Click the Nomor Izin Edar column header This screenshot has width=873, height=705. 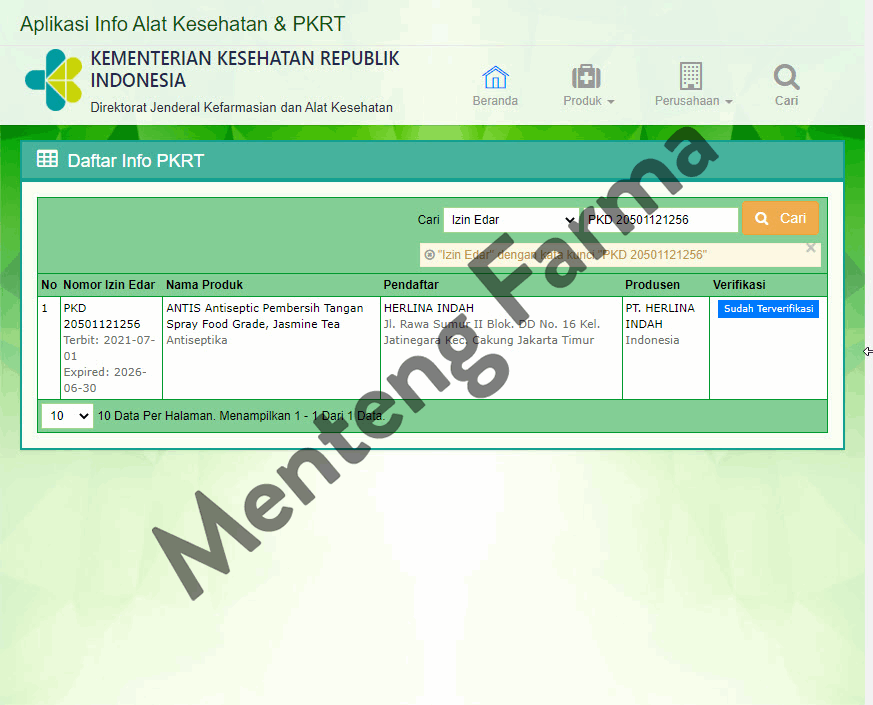[108, 285]
